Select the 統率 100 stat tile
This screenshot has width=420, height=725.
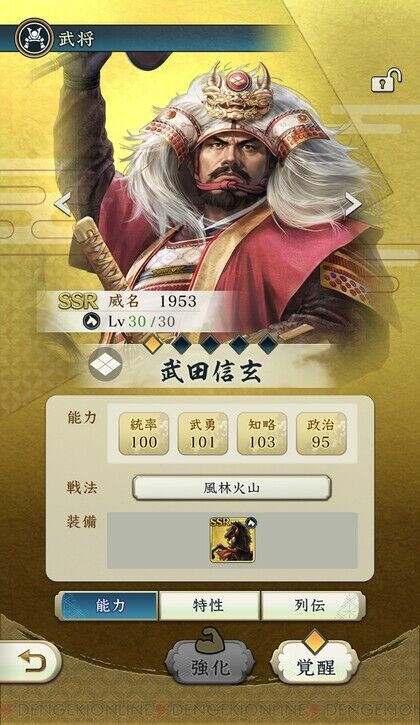coord(144,434)
